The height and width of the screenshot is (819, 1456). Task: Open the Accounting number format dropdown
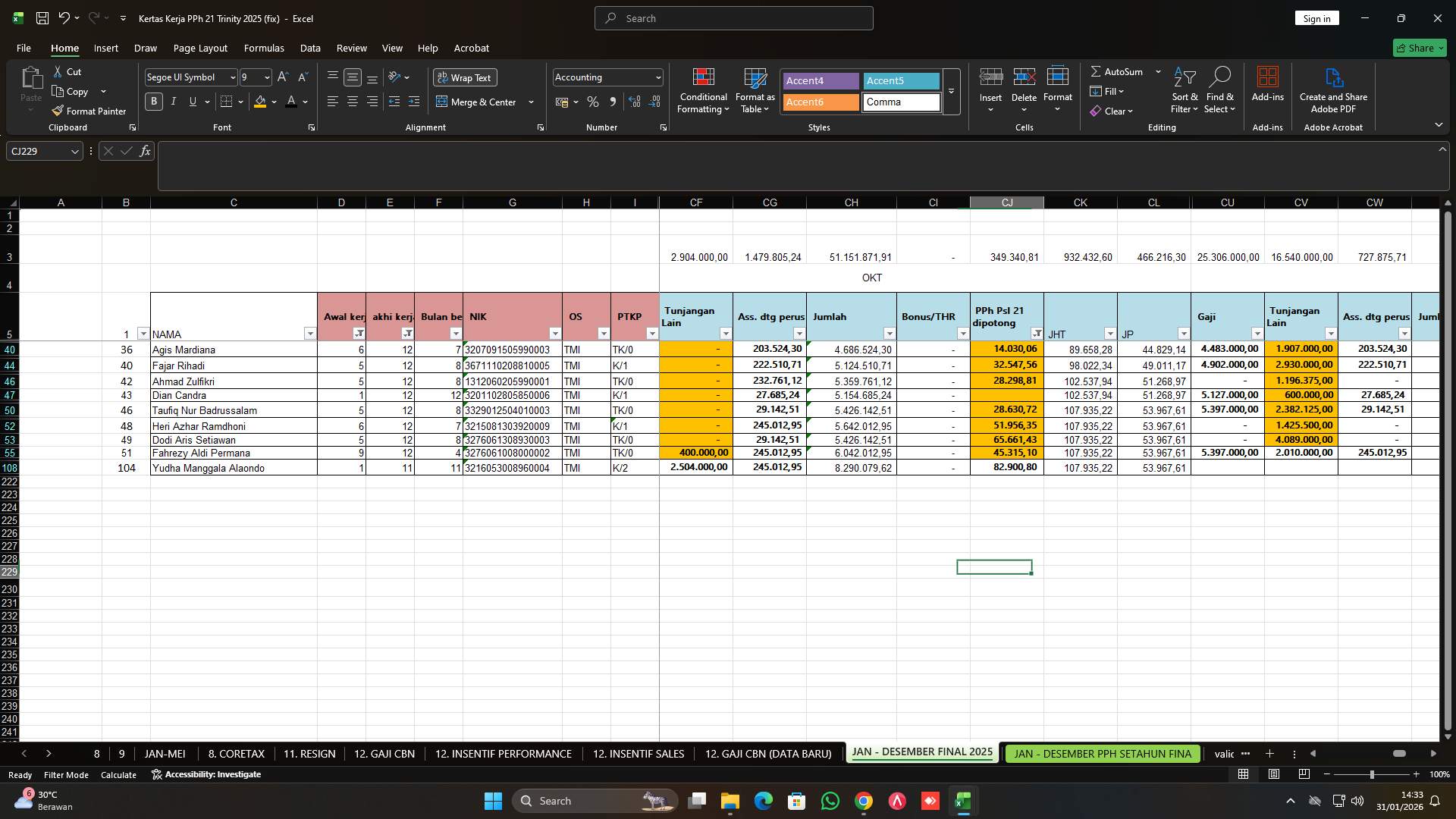coord(655,77)
